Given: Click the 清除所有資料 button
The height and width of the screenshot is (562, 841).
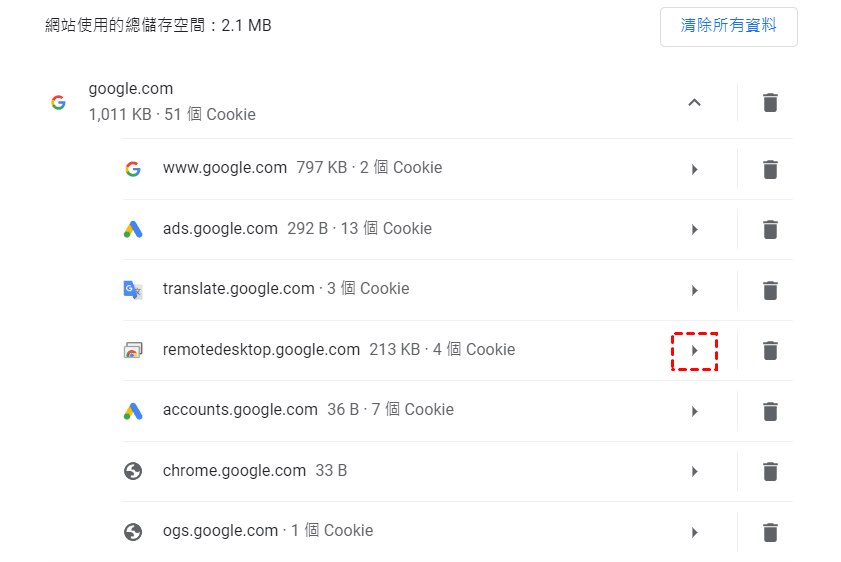Looking at the screenshot, I should tap(728, 26).
